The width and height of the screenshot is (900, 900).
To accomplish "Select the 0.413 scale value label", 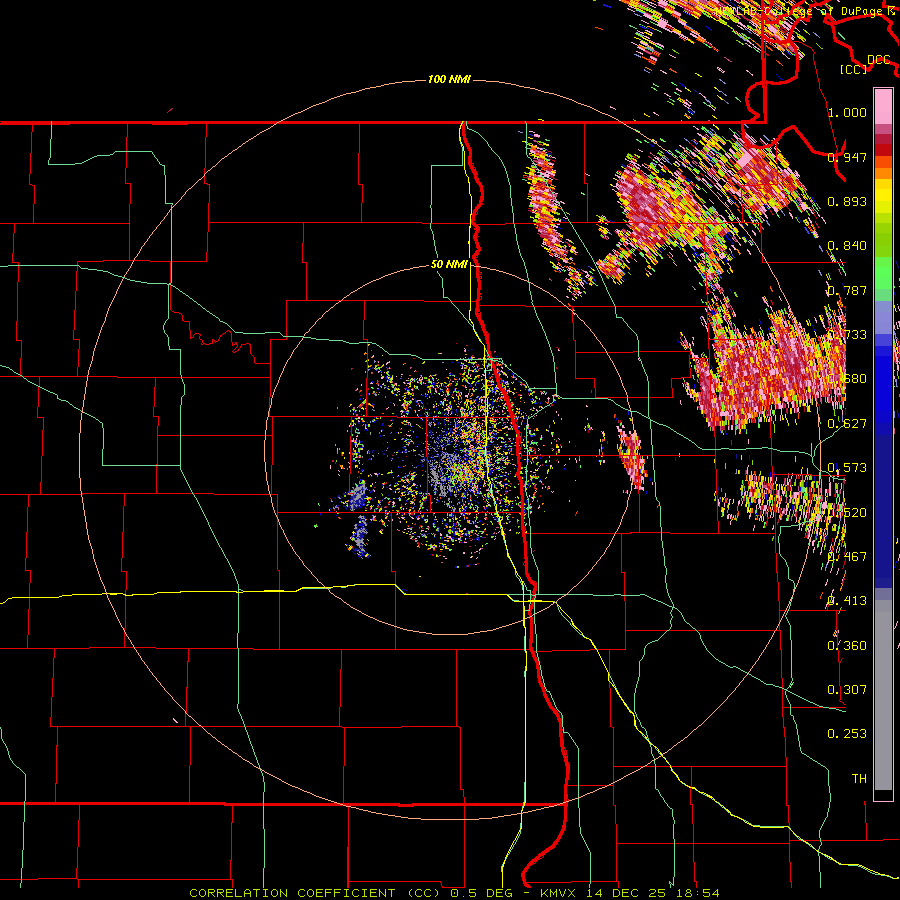I will point(847,601).
